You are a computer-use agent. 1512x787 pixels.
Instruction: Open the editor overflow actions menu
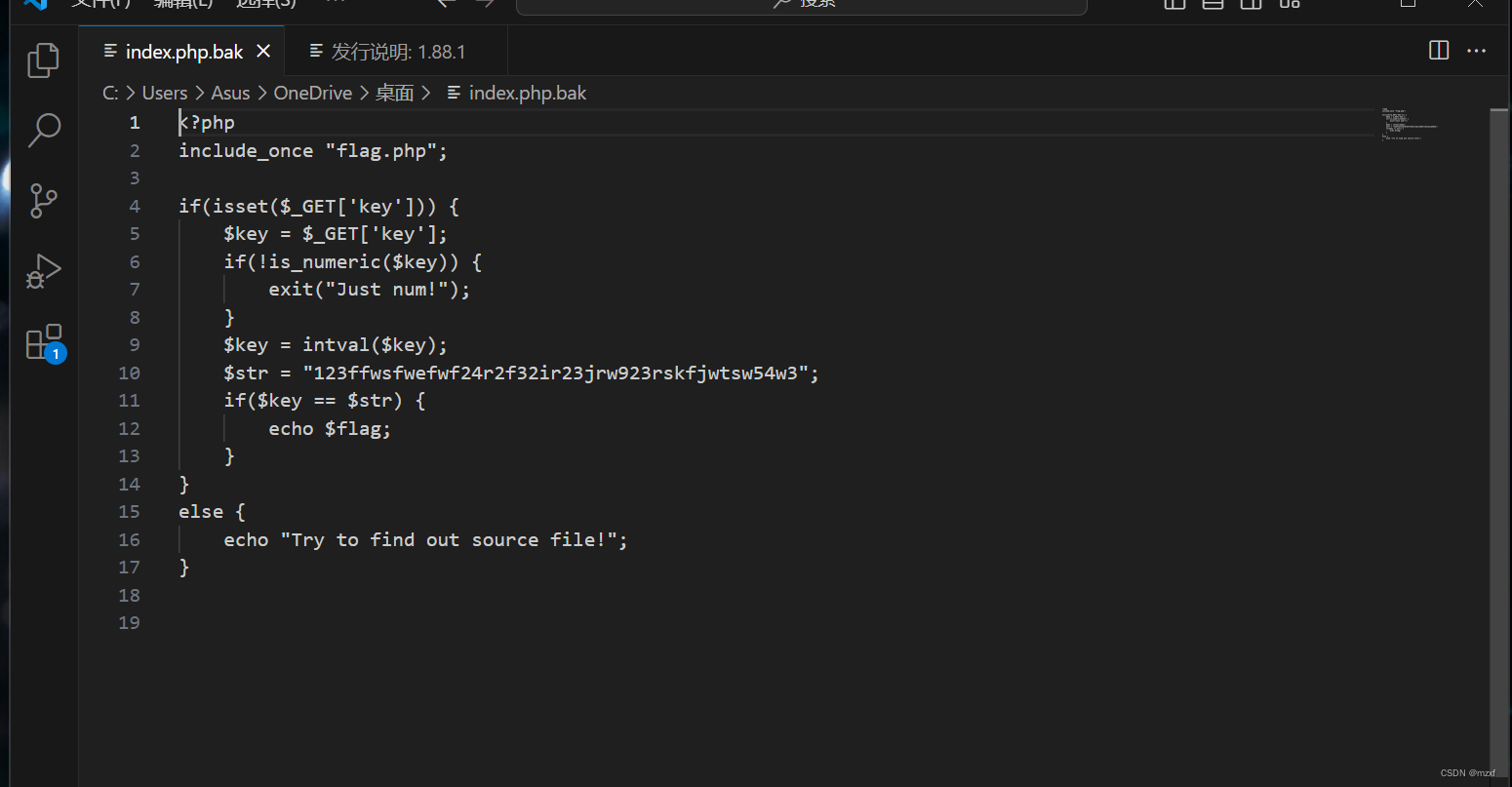point(1476,51)
